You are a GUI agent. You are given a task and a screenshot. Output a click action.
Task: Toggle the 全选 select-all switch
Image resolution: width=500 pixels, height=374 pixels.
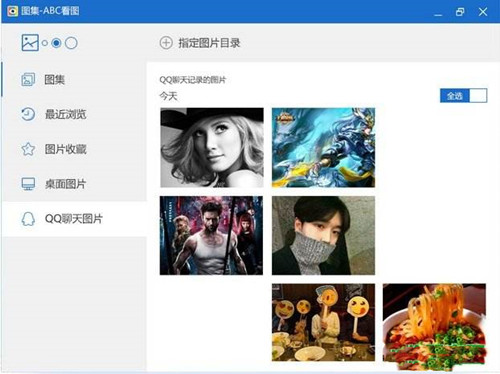463,96
